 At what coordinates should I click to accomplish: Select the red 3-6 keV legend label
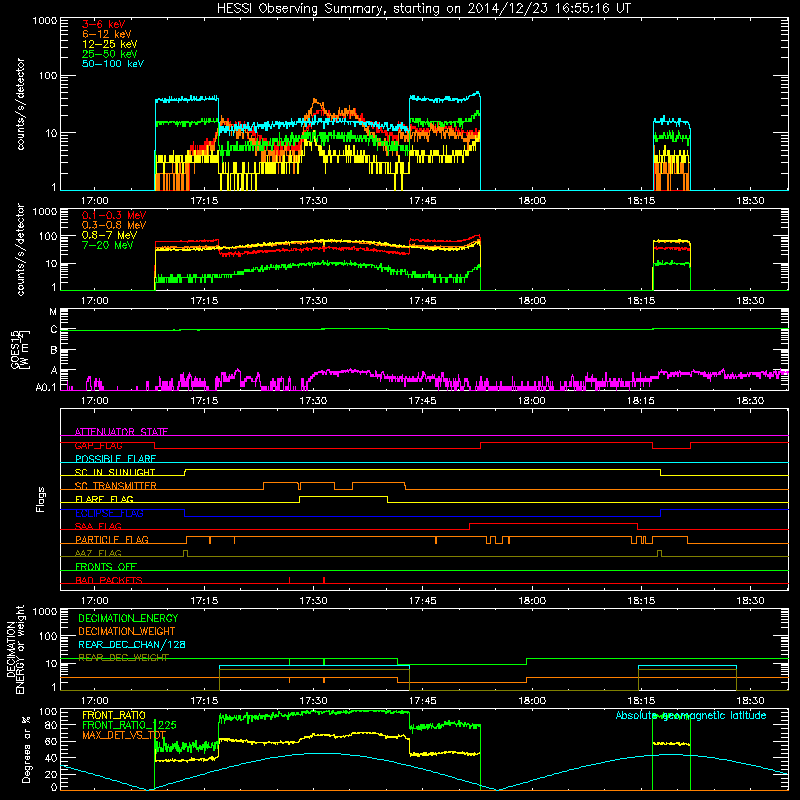tap(103, 24)
